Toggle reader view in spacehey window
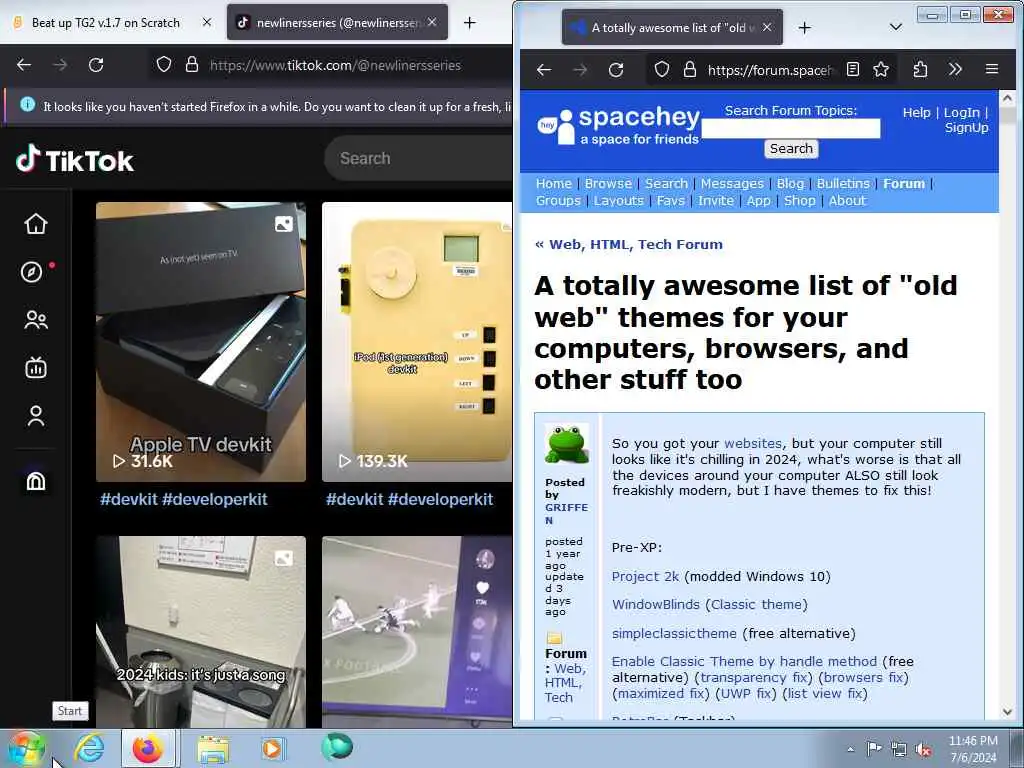Screen dimensions: 1024x768 coord(853,69)
